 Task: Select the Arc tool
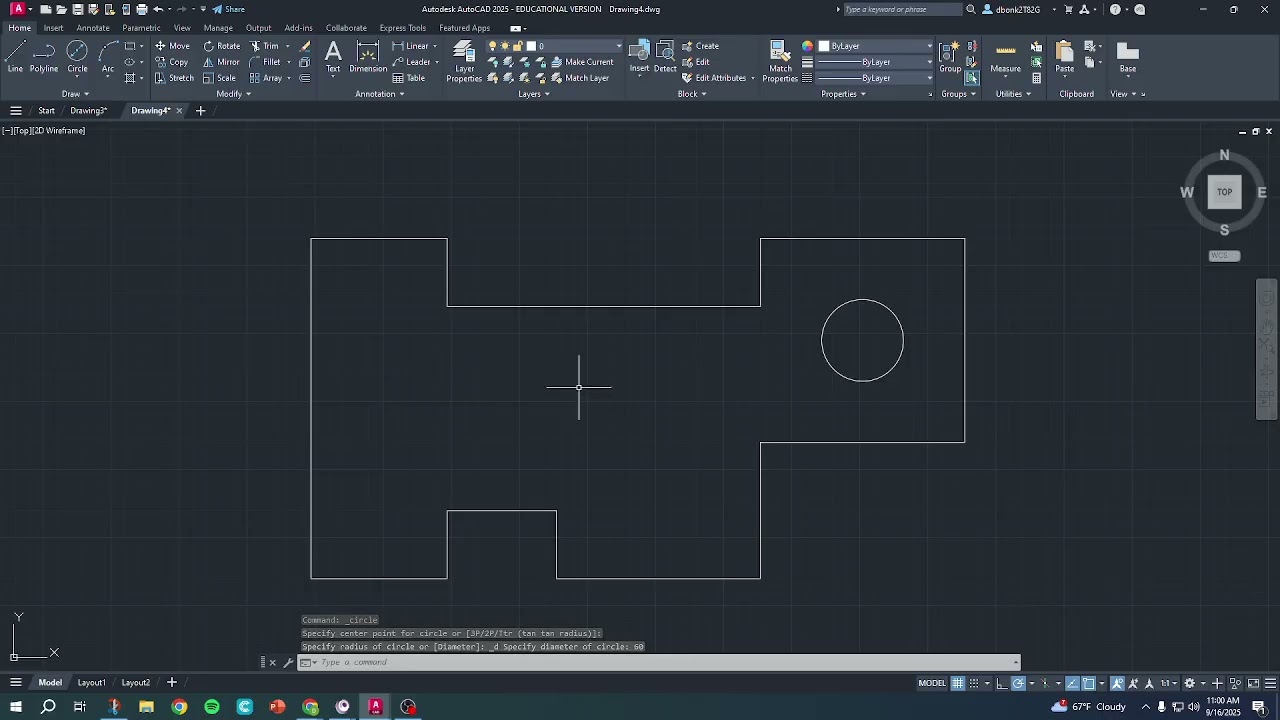[x=108, y=57]
